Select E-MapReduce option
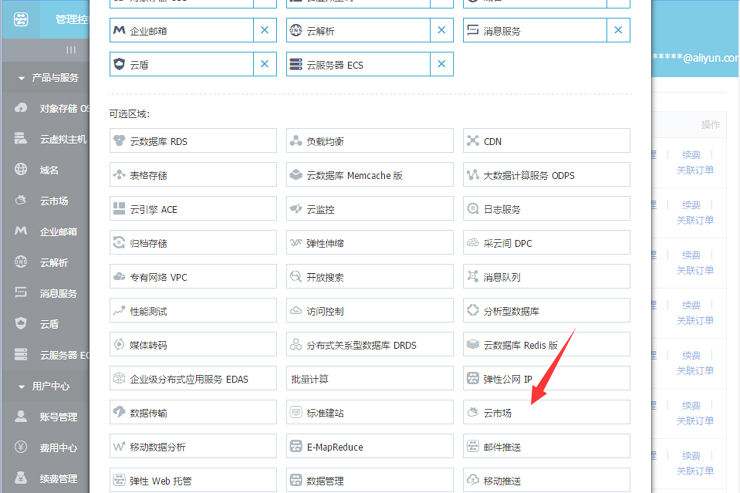The height and width of the screenshot is (493, 740). [370, 447]
